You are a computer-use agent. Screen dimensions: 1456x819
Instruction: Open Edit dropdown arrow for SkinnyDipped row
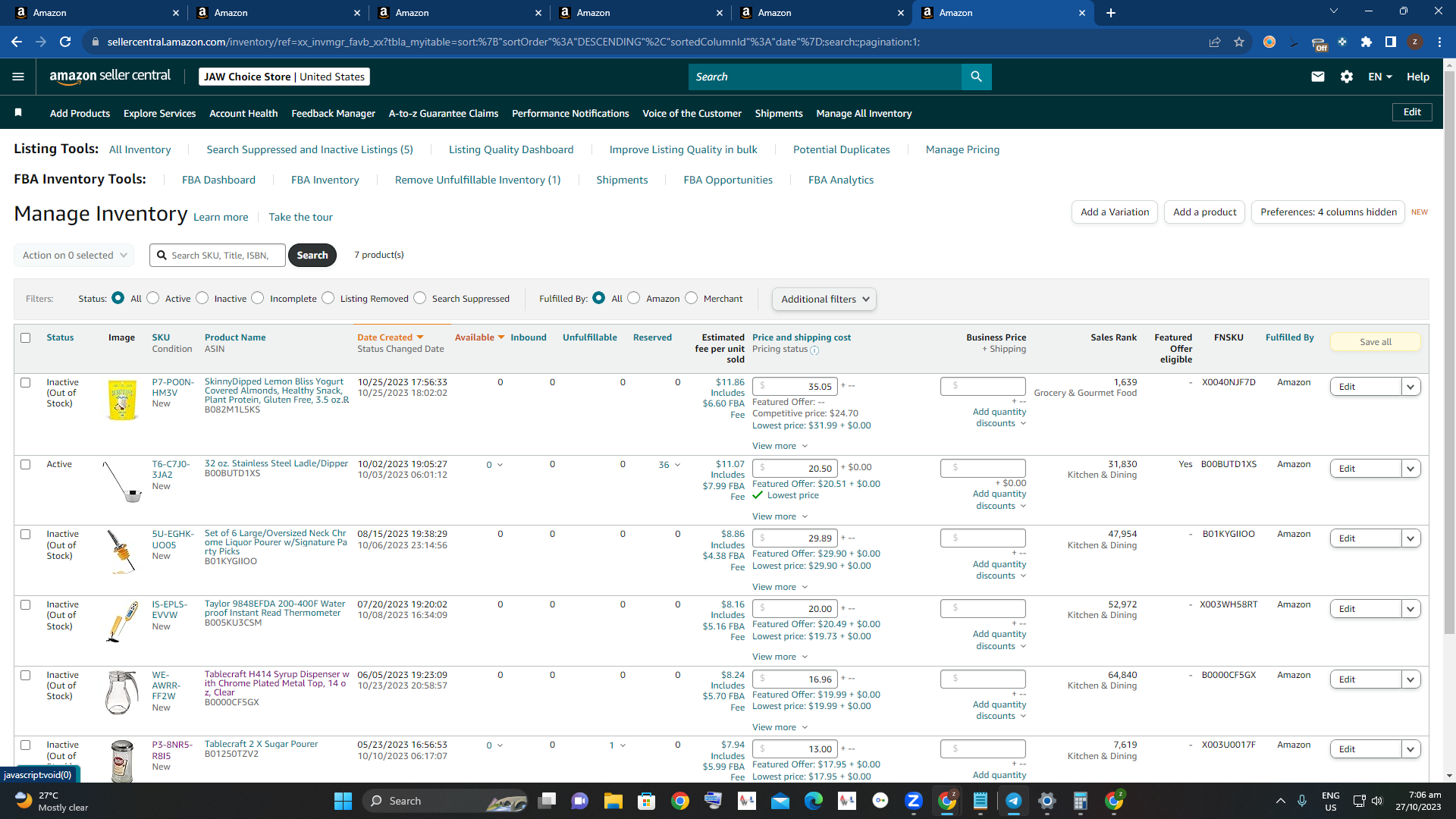tap(1410, 387)
